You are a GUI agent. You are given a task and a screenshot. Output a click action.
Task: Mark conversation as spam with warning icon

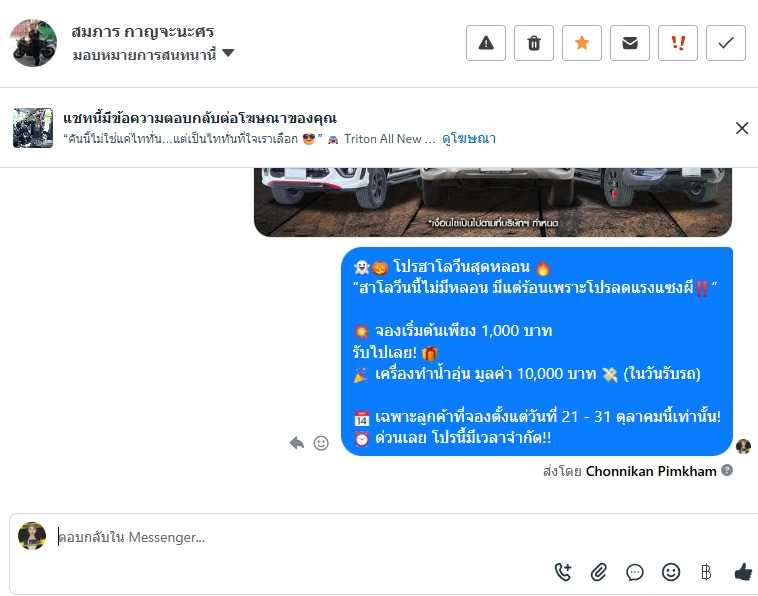(x=486, y=43)
